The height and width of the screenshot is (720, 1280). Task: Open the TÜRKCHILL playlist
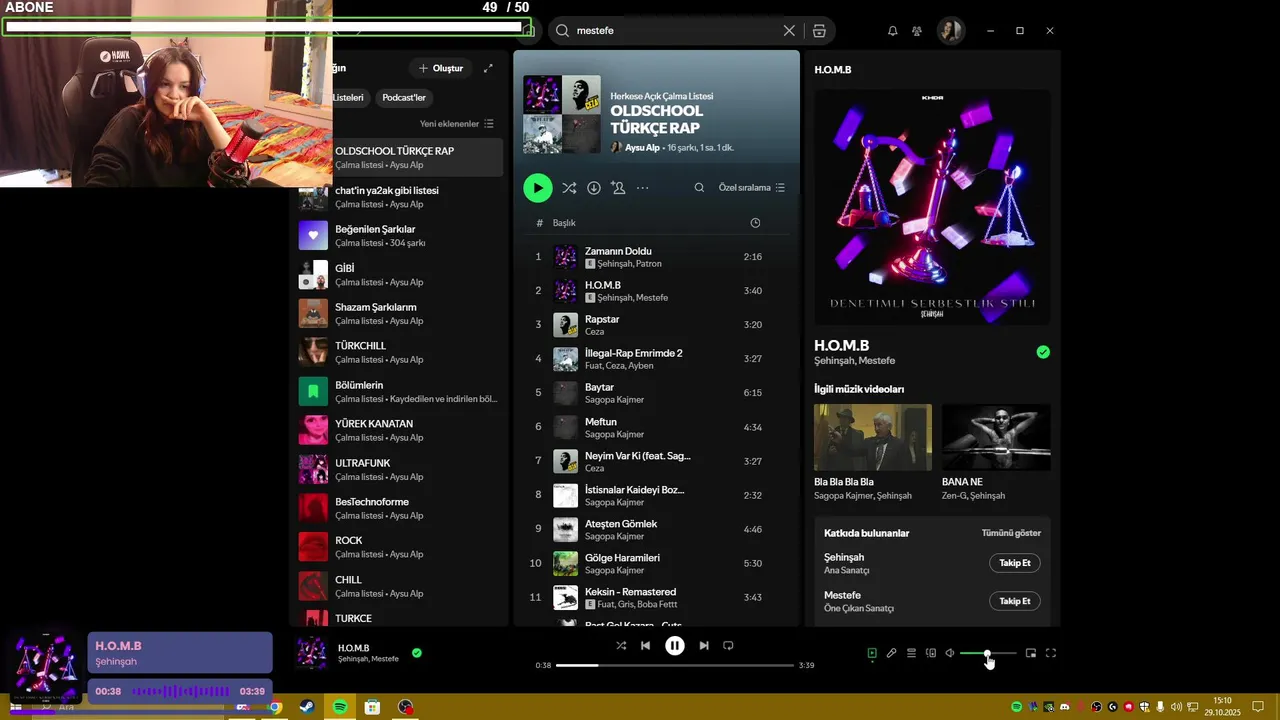tap(400, 352)
